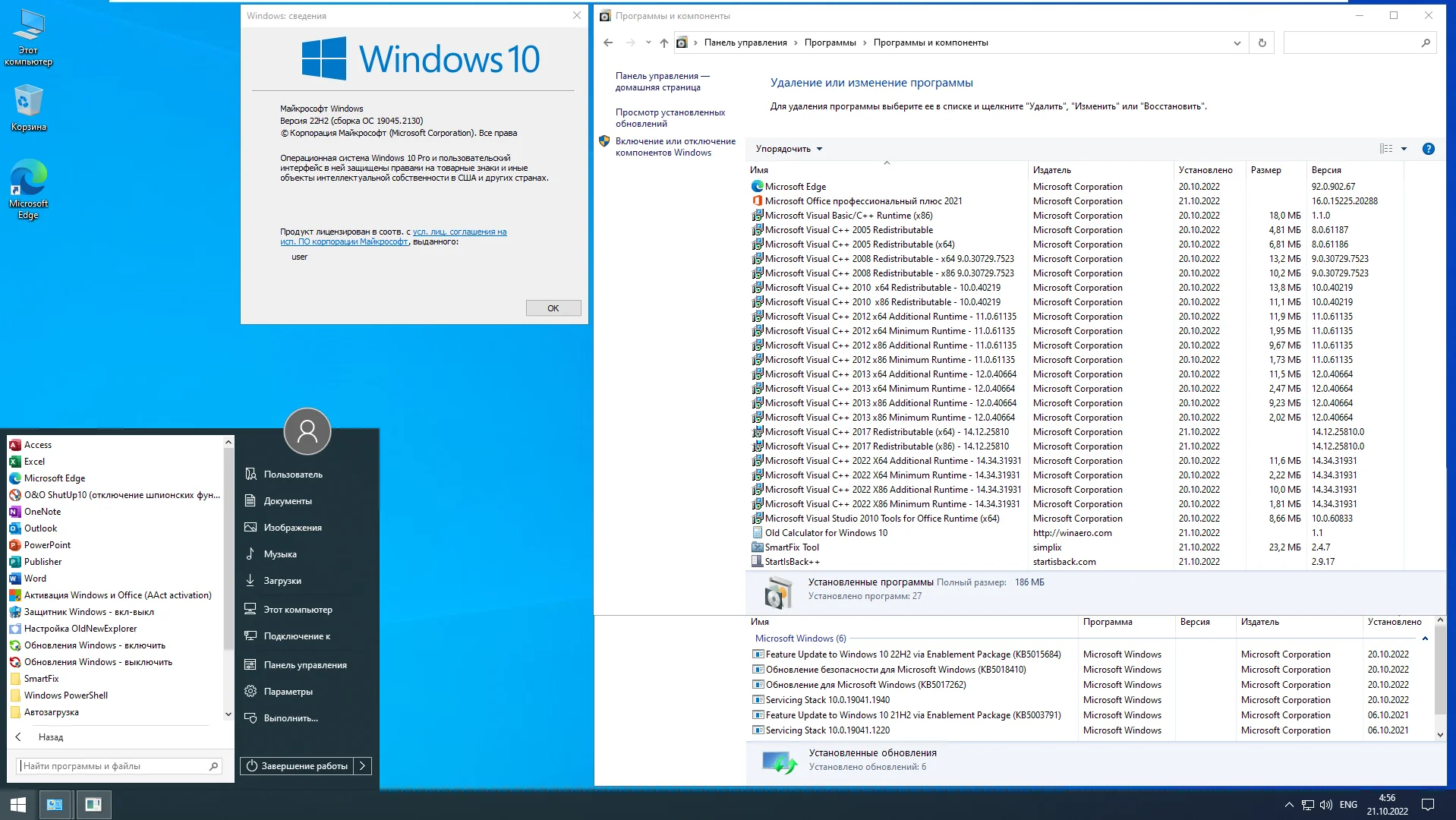
Task: Open Этот компьютер desktop icon
Action: click(29, 38)
